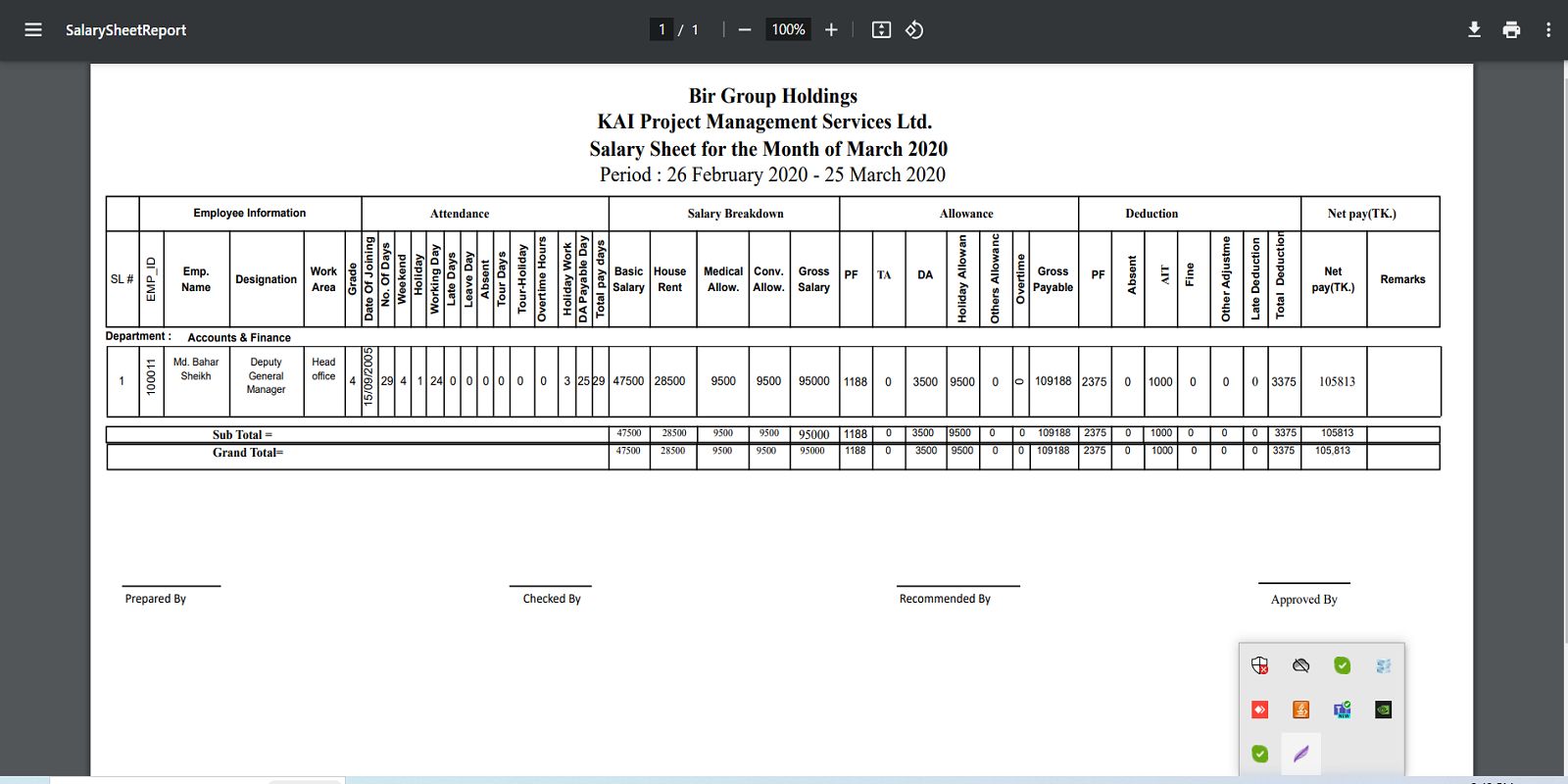Click net pay value 105813 in employee row
Screen dimensions: 1568x784
tap(1337, 381)
